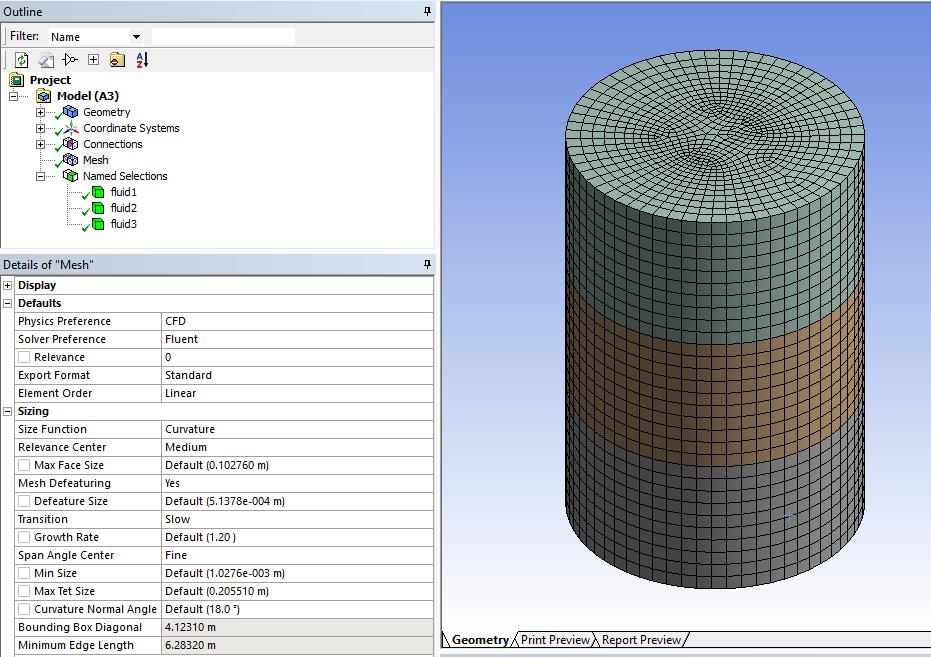The width and height of the screenshot is (931, 657).
Task: Switch to the Print Preview tab
Action: click(x=554, y=640)
